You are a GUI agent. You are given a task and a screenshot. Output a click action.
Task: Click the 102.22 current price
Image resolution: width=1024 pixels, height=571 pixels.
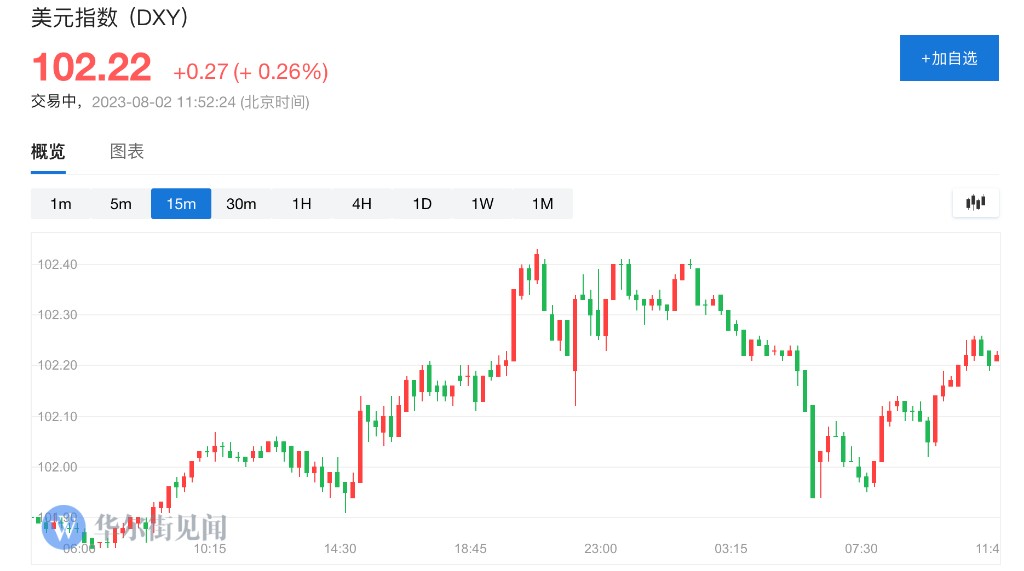click(92, 68)
